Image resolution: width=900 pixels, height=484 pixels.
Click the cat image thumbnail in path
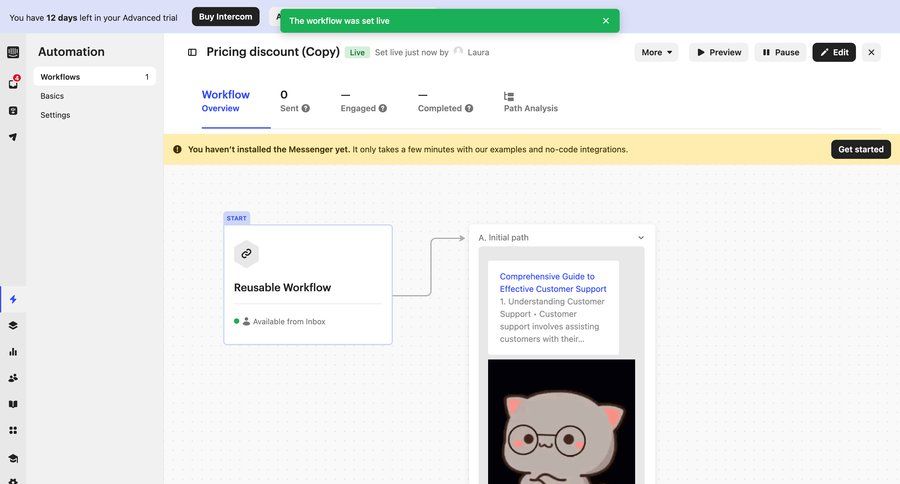[x=561, y=421]
